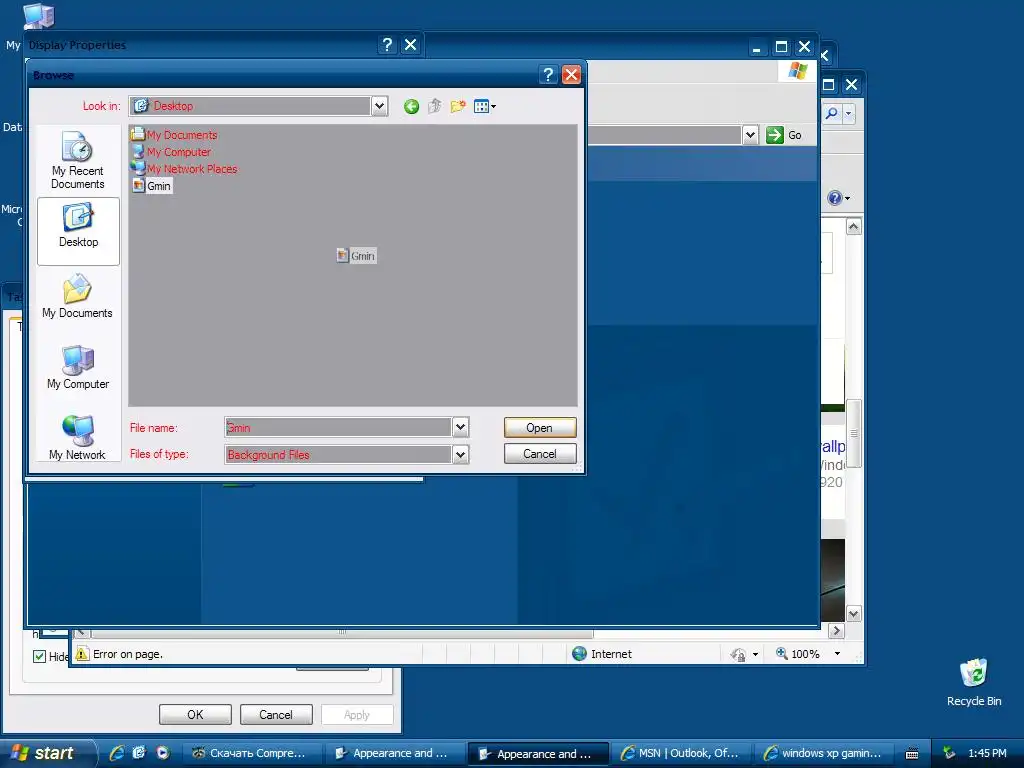This screenshot has height=768, width=1024.
Task: Click the Error on page warning icon
Action: tap(82, 654)
